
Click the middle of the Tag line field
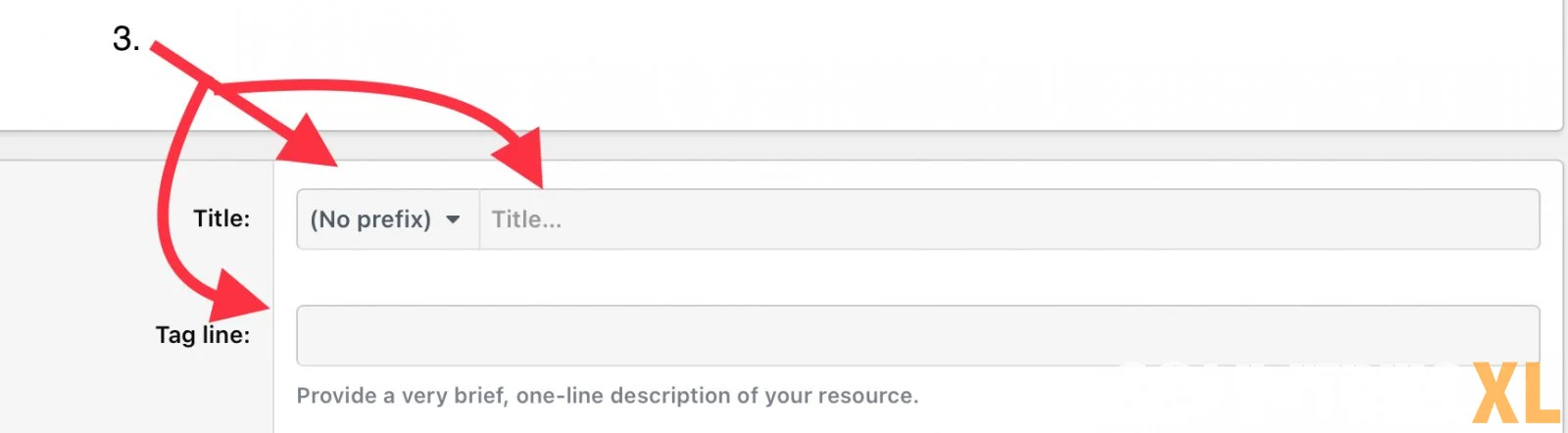[918, 335]
